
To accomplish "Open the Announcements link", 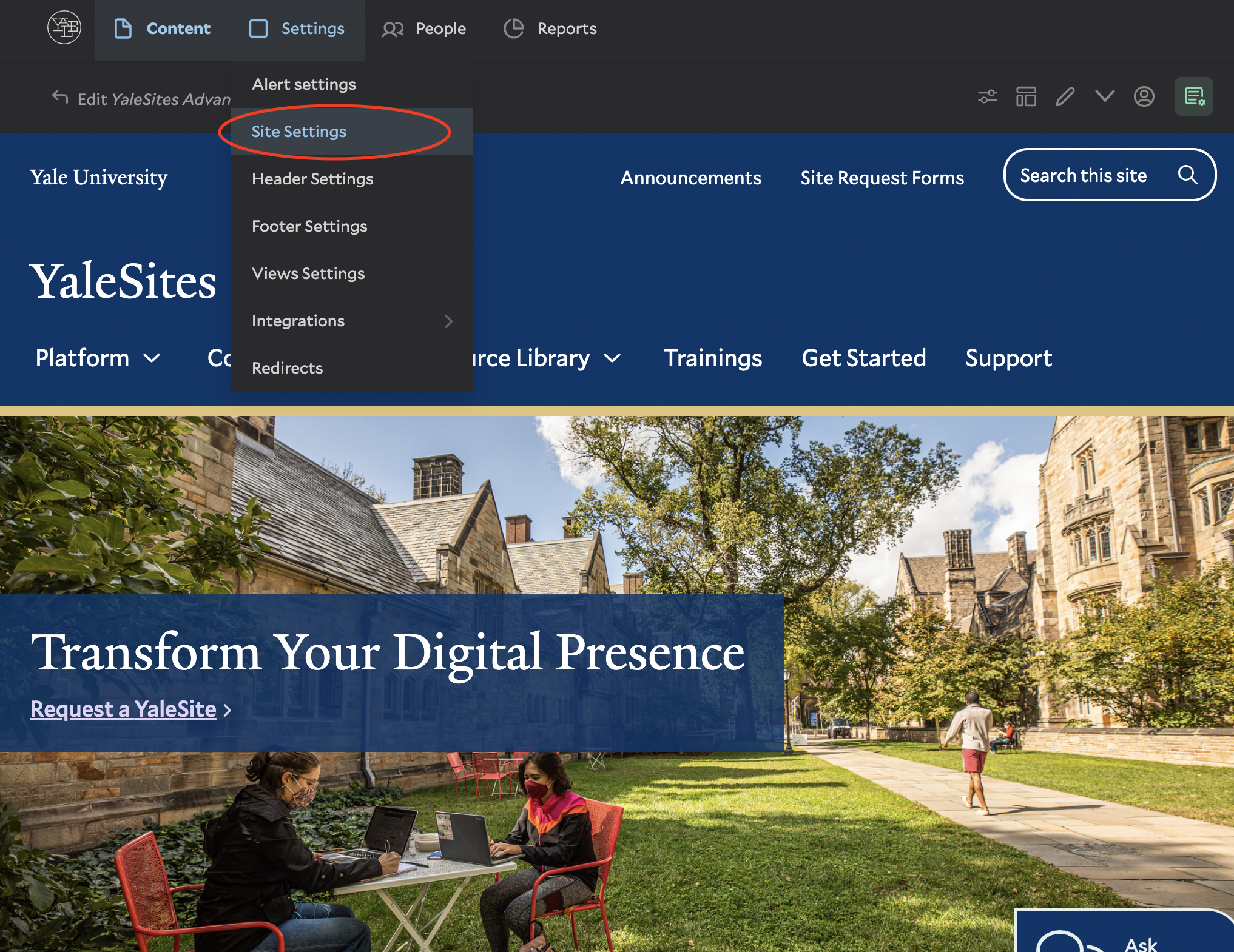I will pos(690,178).
